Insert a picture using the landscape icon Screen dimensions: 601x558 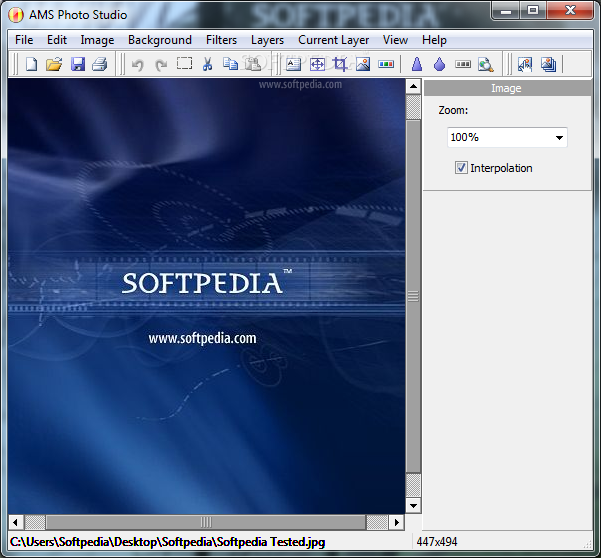pyautogui.click(x=363, y=64)
